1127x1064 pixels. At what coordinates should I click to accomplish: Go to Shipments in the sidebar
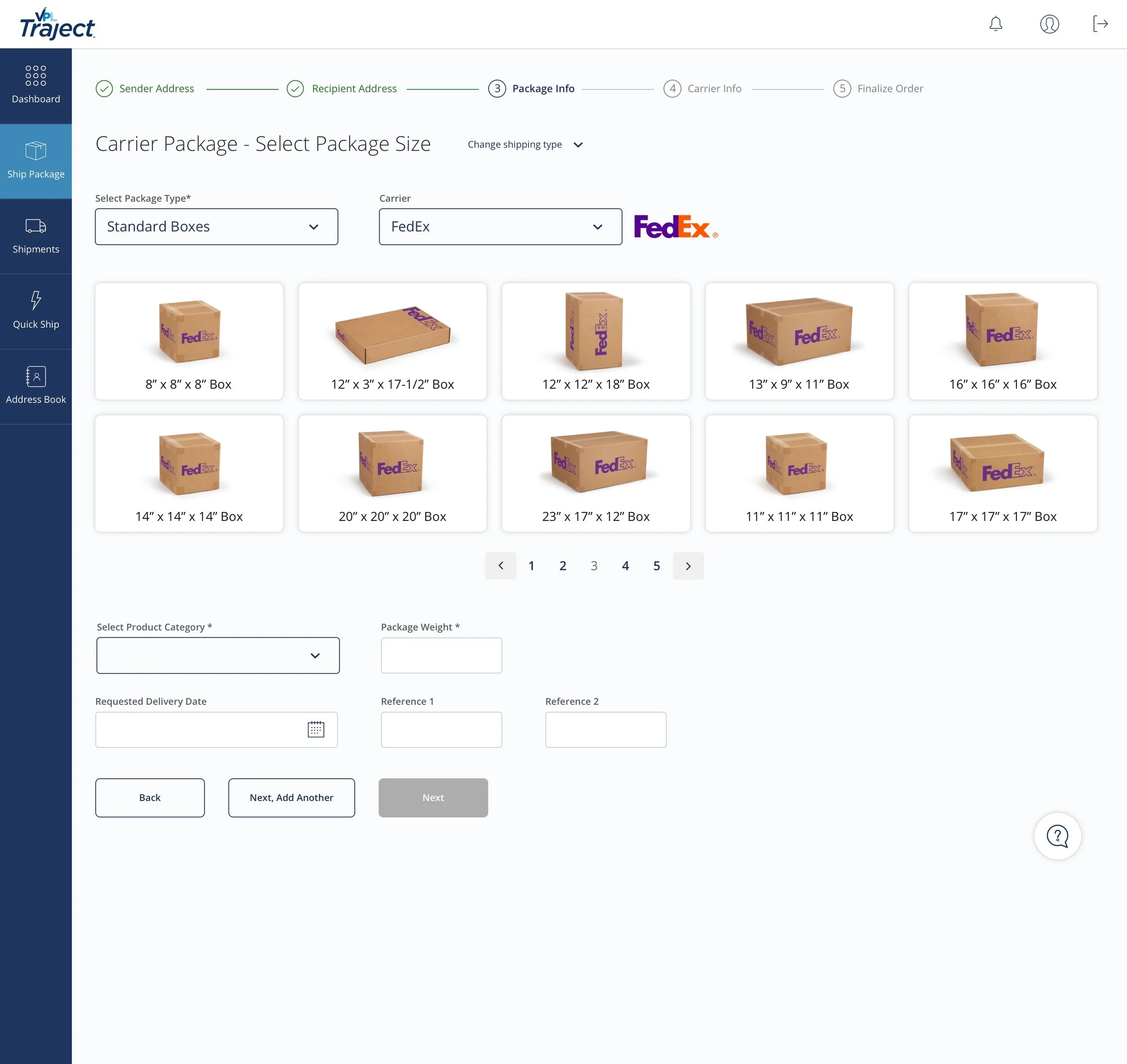pos(36,236)
